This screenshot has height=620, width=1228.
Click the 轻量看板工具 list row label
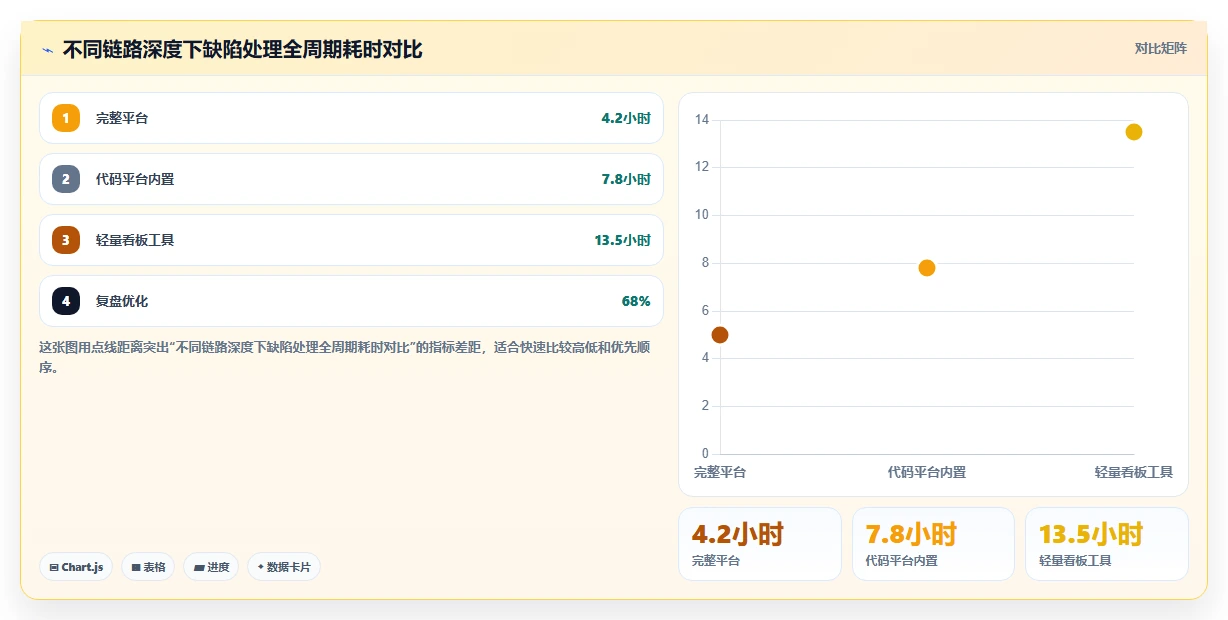135,240
